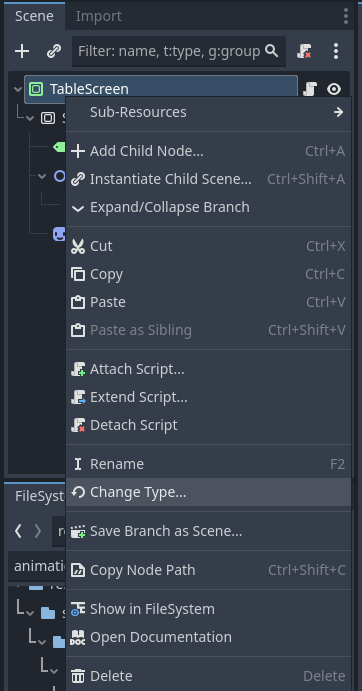
Task: Click the node filter input field
Action: pos(179,52)
